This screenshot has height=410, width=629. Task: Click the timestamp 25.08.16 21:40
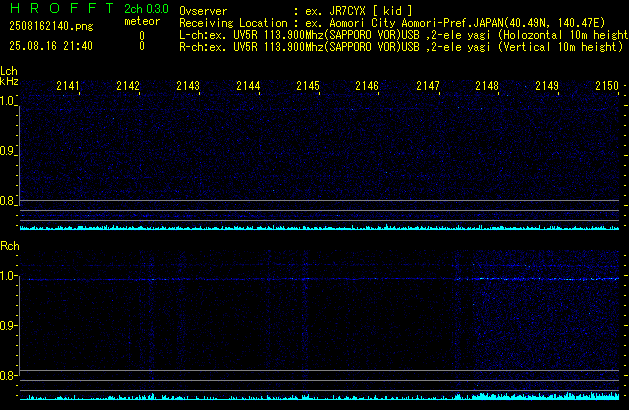pos(51,46)
